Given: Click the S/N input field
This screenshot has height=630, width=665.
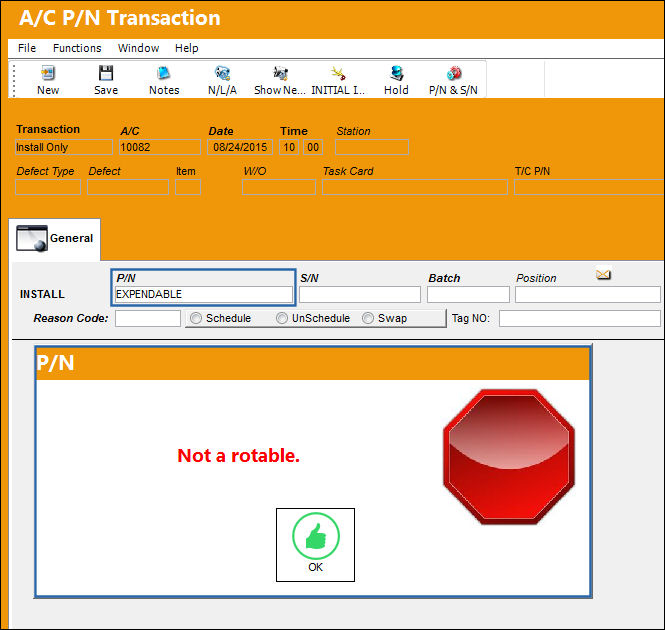Looking at the screenshot, I should [360, 294].
